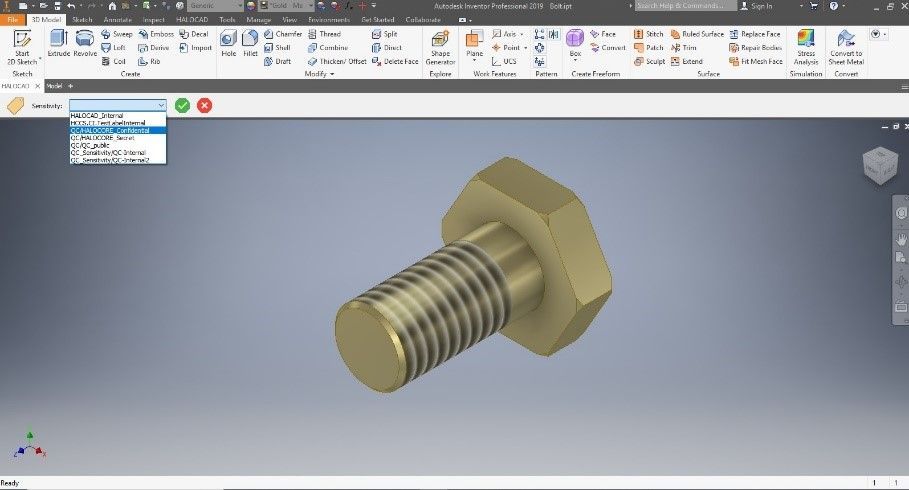This screenshot has height=490, width=909.
Task: Select the Patch surface tool
Action: (x=649, y=48)
